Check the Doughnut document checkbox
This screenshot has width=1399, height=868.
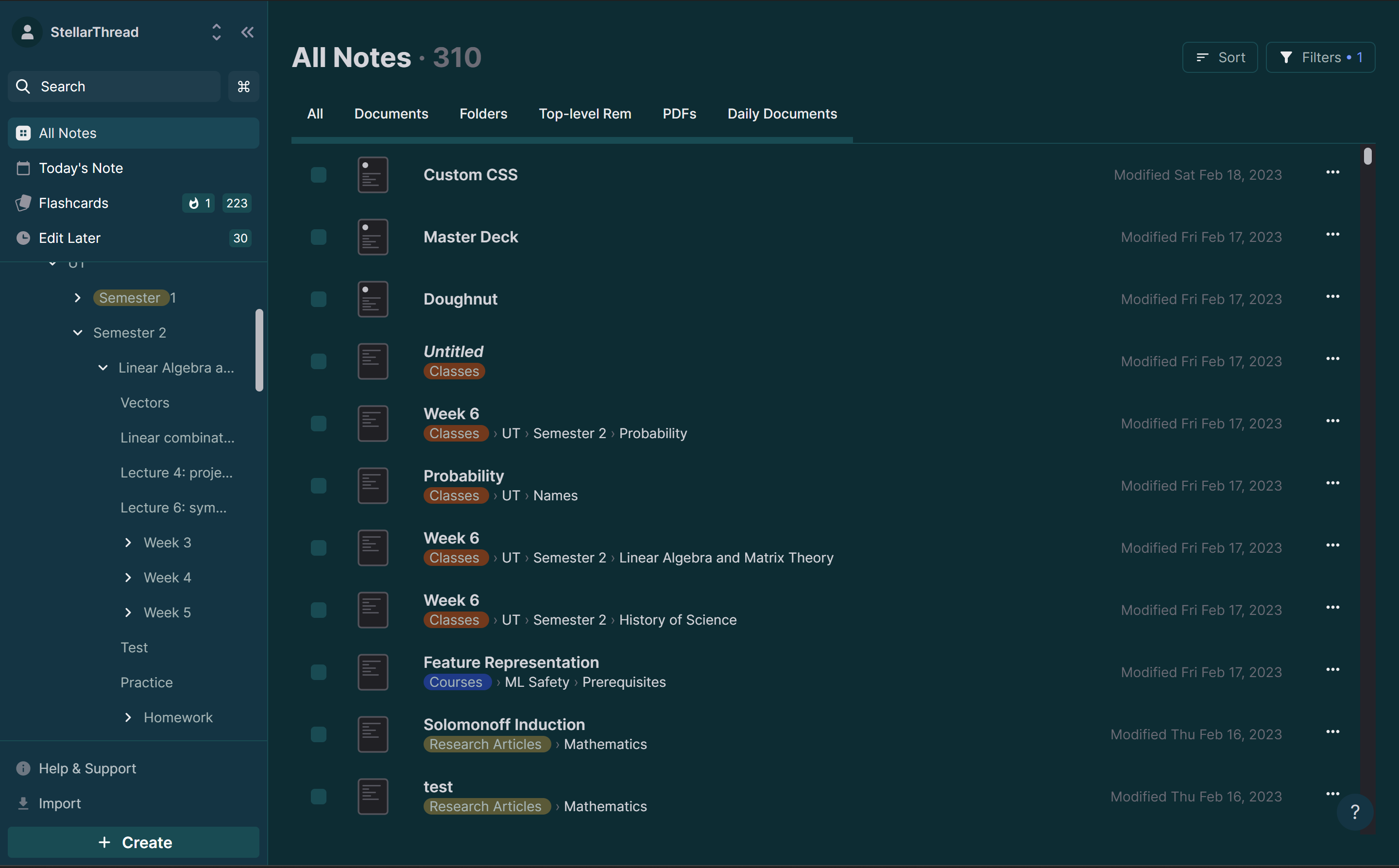click(319, 299)
